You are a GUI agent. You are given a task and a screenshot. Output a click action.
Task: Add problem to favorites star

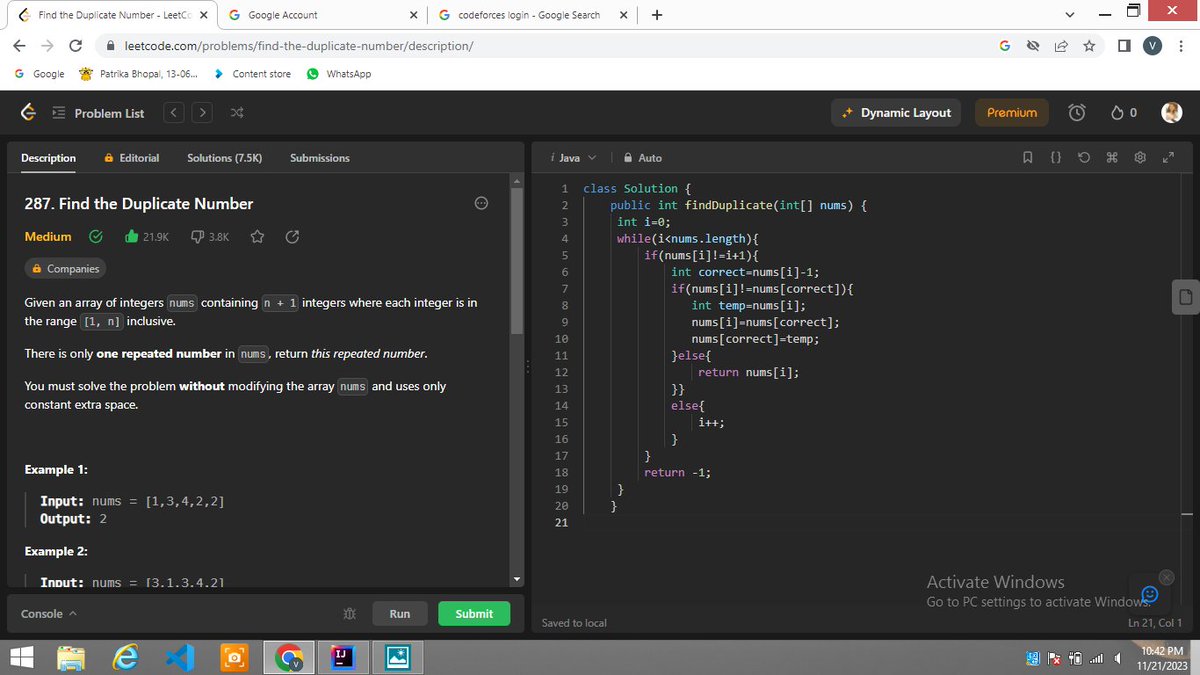257,237
